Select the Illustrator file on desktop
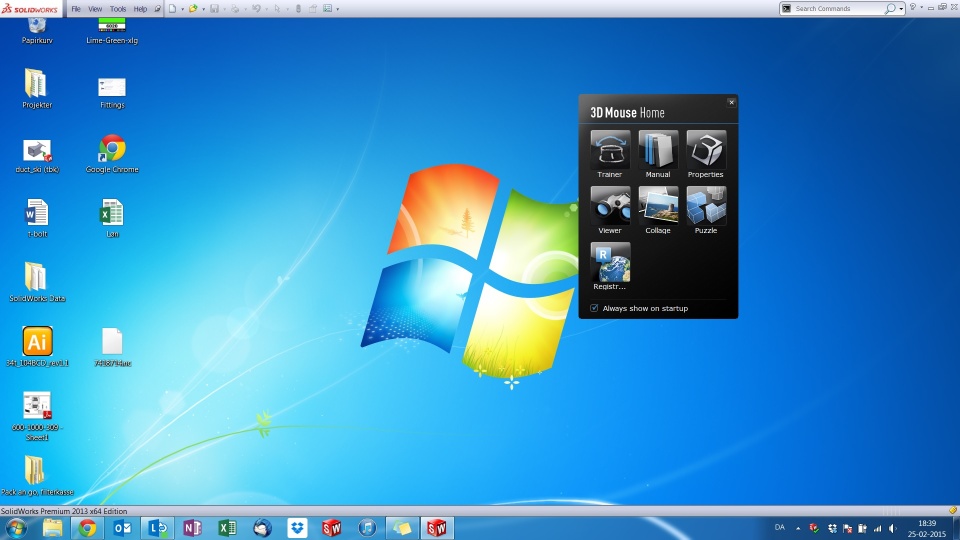This screenshot has width=960, height=540. pos(37,347)
